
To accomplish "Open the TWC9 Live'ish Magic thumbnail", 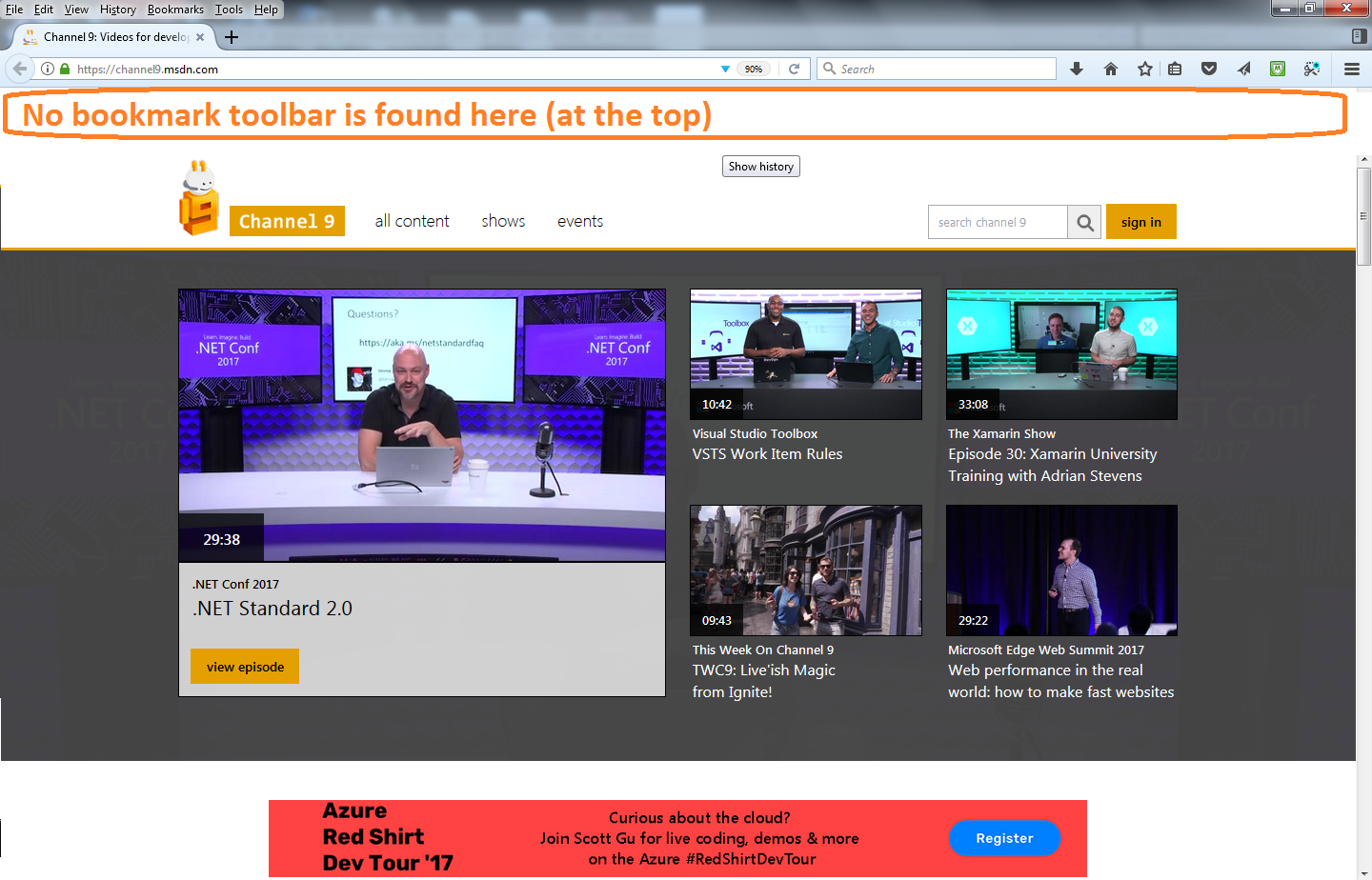I will 806,570.
